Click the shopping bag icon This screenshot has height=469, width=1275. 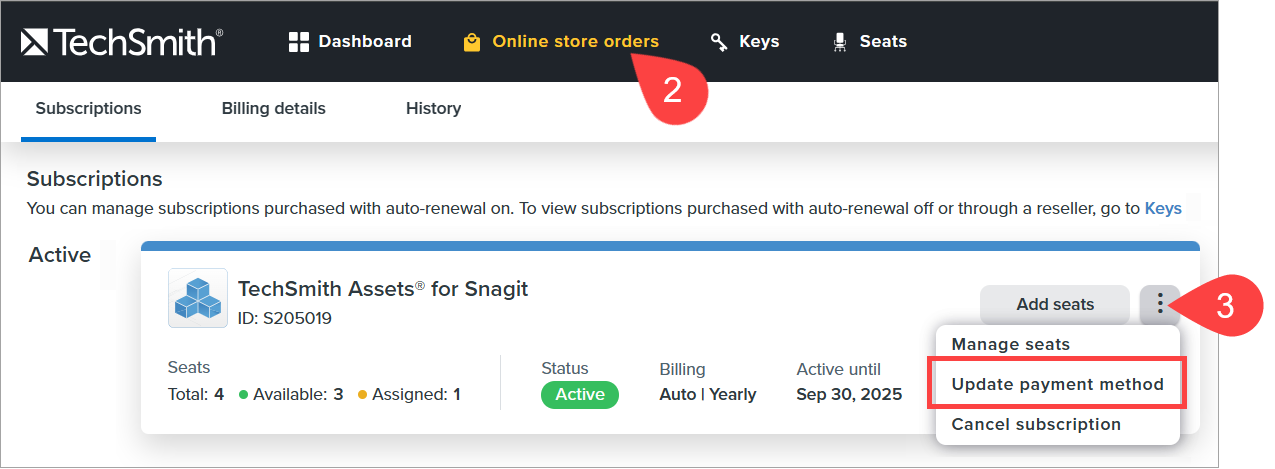tap(472, 42)
